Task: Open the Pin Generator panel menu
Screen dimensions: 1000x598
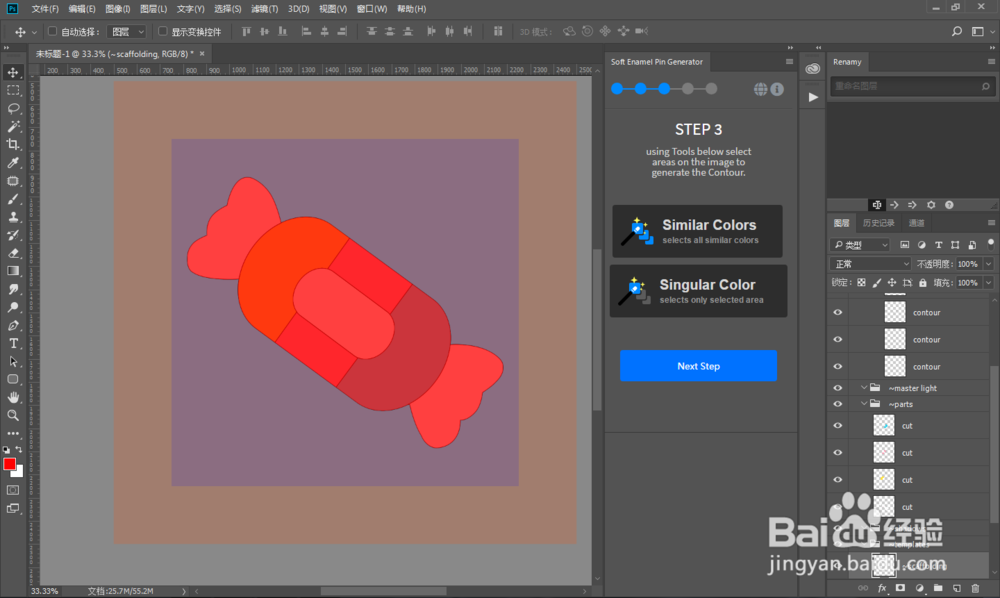Action: click(x=789, y=62)
